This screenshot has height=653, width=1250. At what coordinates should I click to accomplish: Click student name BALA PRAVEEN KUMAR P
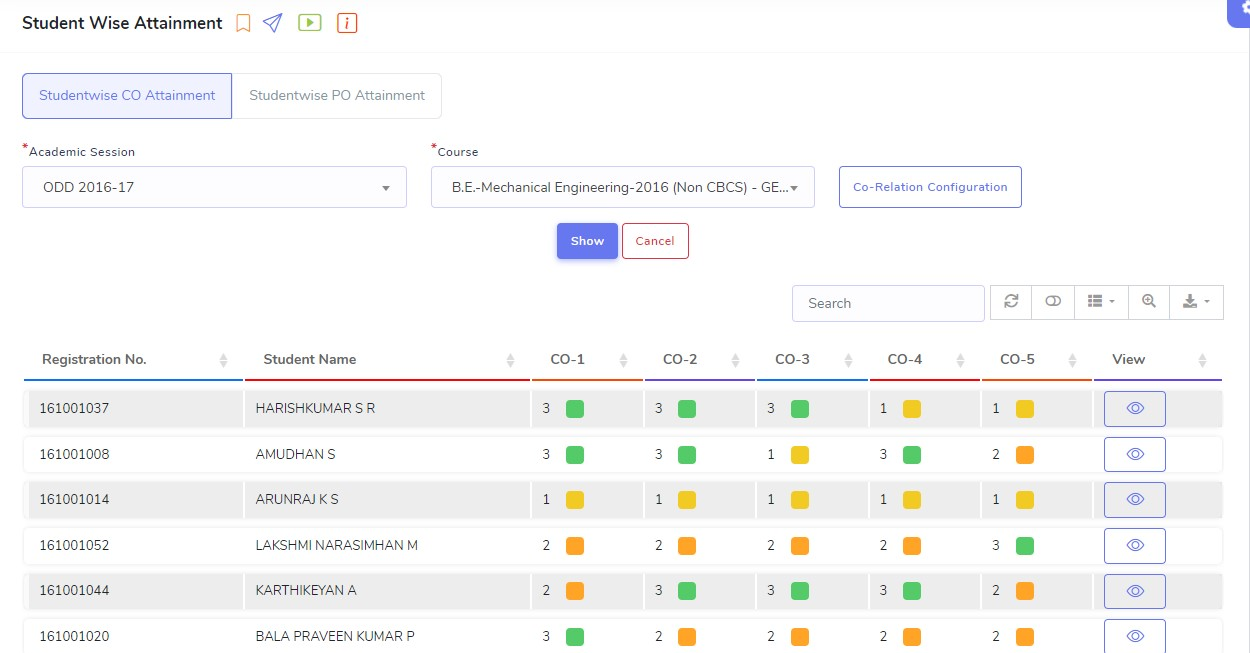tap(335, 636)
